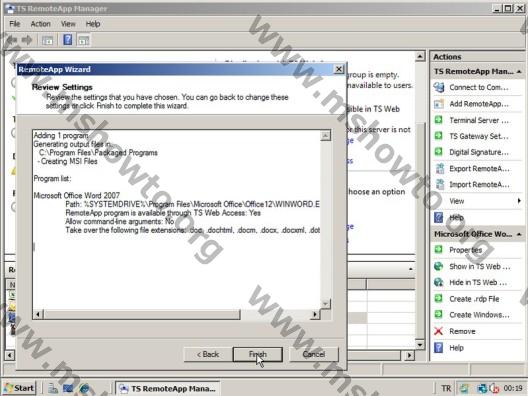Open the File menu

point(14,24)
